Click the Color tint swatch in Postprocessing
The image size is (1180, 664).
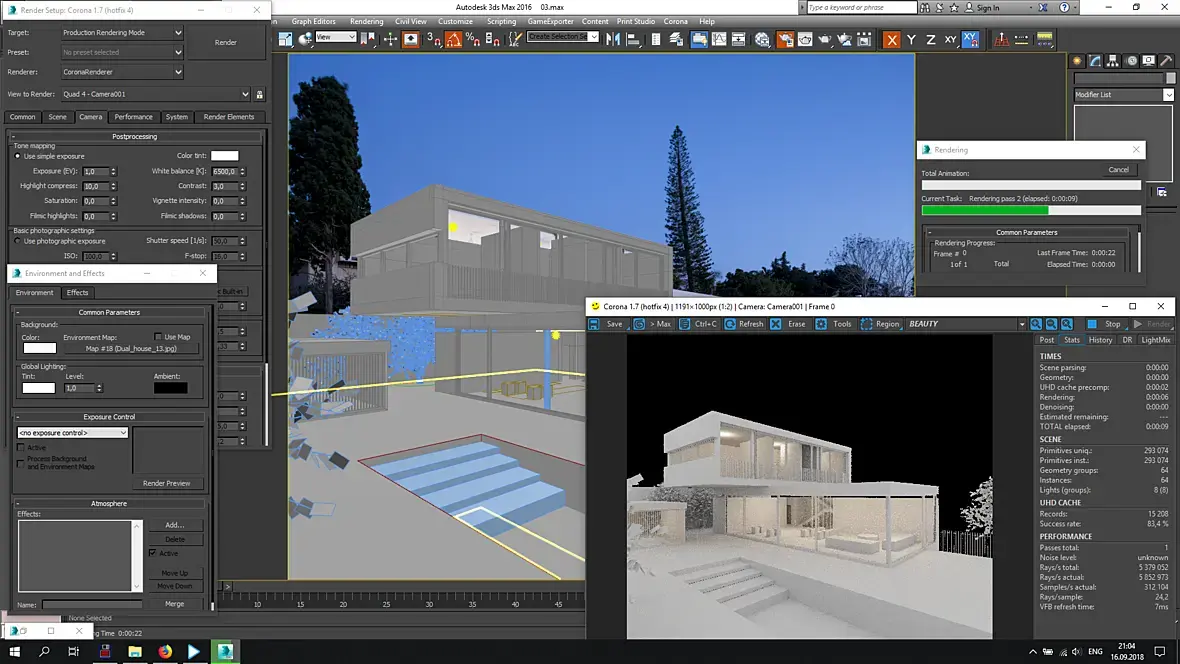(x=224, y=156)
